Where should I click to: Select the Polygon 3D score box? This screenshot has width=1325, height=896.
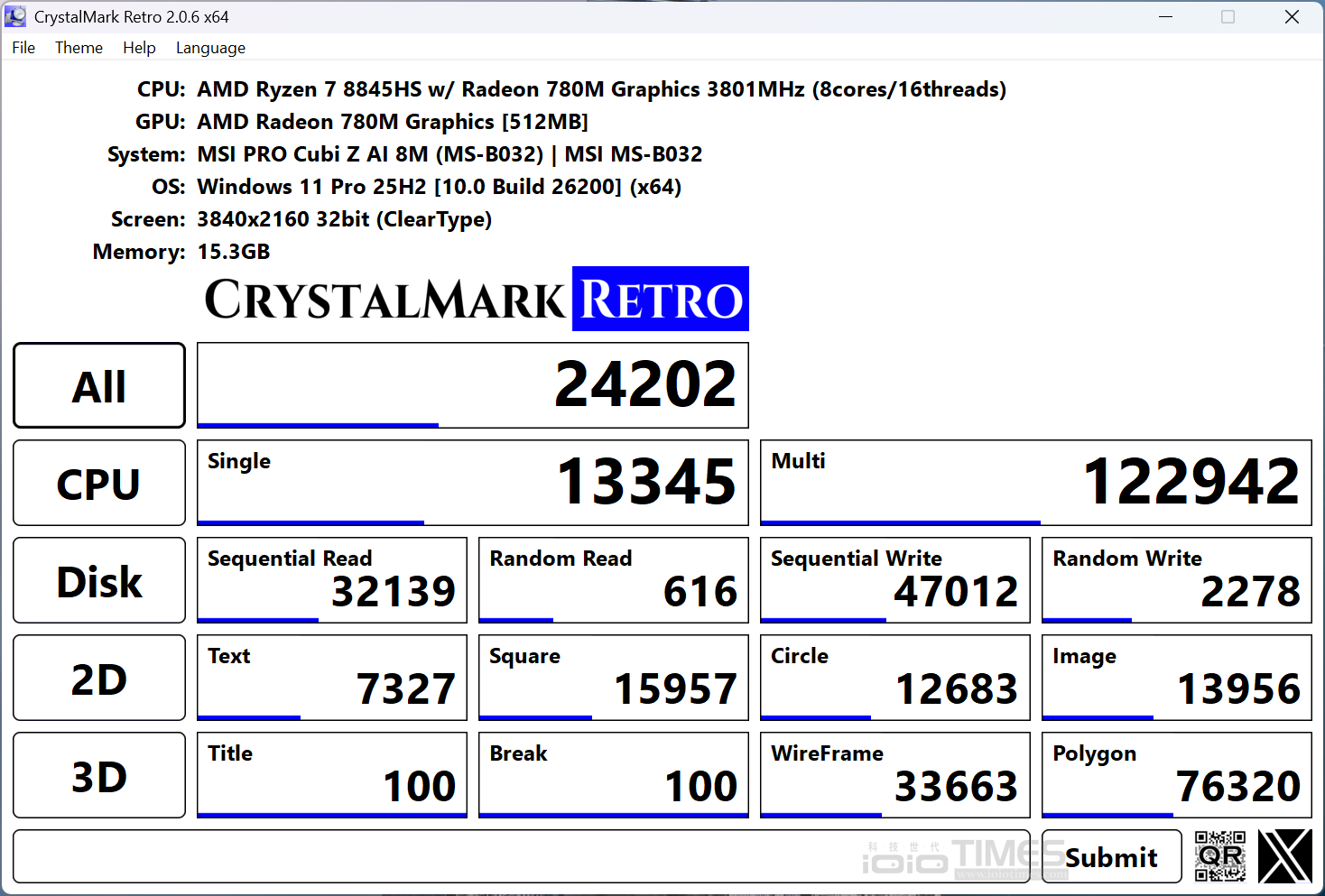(x=1176, y=774)
